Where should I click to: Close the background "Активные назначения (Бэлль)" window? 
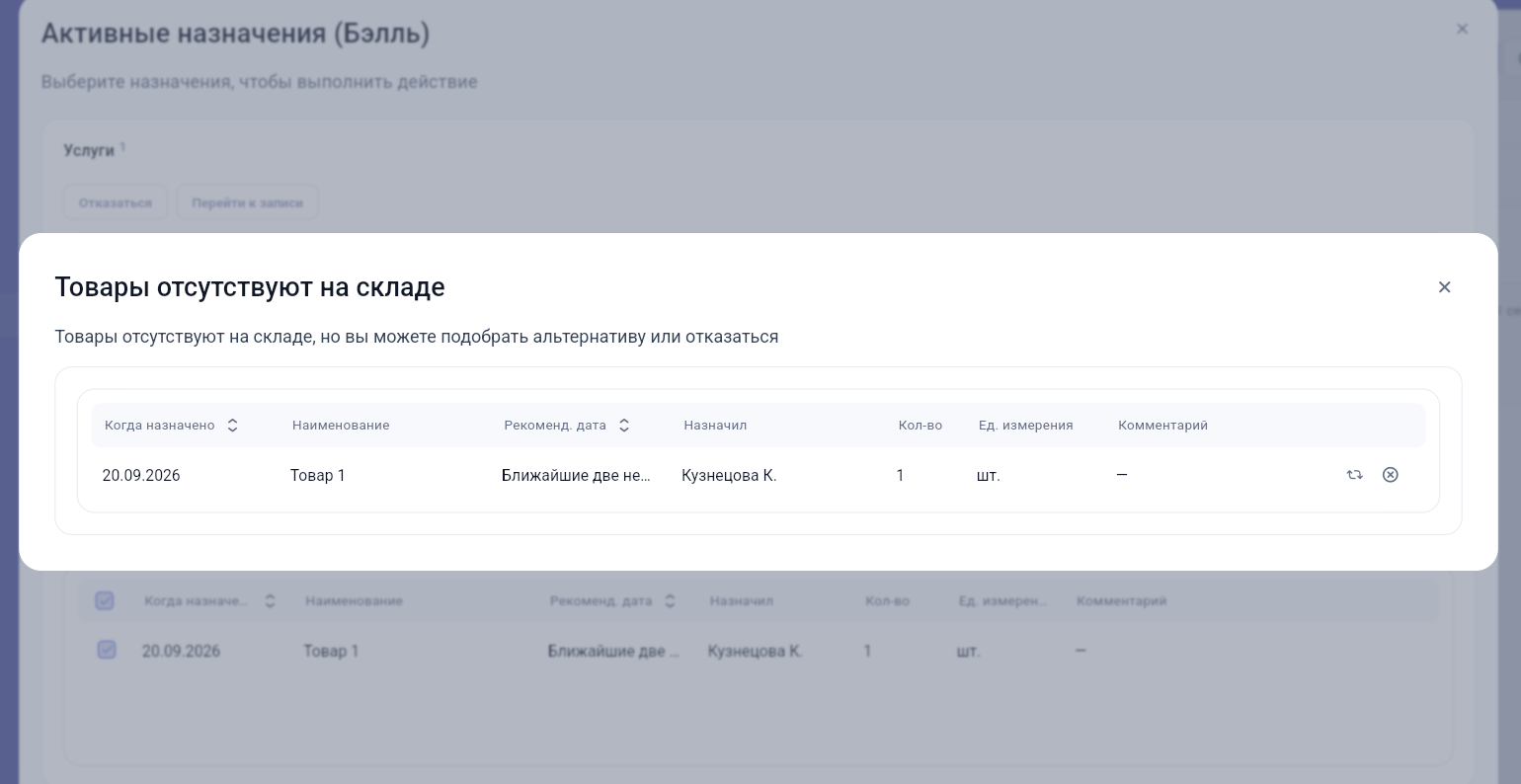1462,29
